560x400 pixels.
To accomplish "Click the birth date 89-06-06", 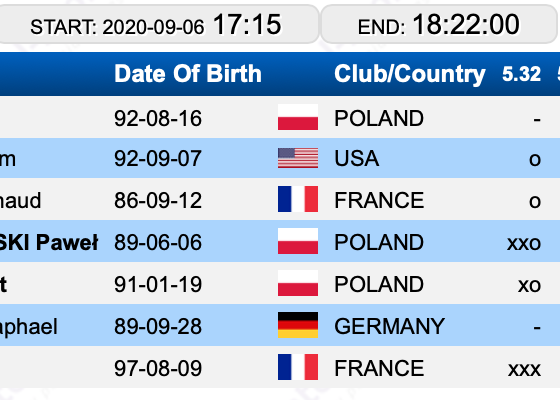I will tap(158, 242).
